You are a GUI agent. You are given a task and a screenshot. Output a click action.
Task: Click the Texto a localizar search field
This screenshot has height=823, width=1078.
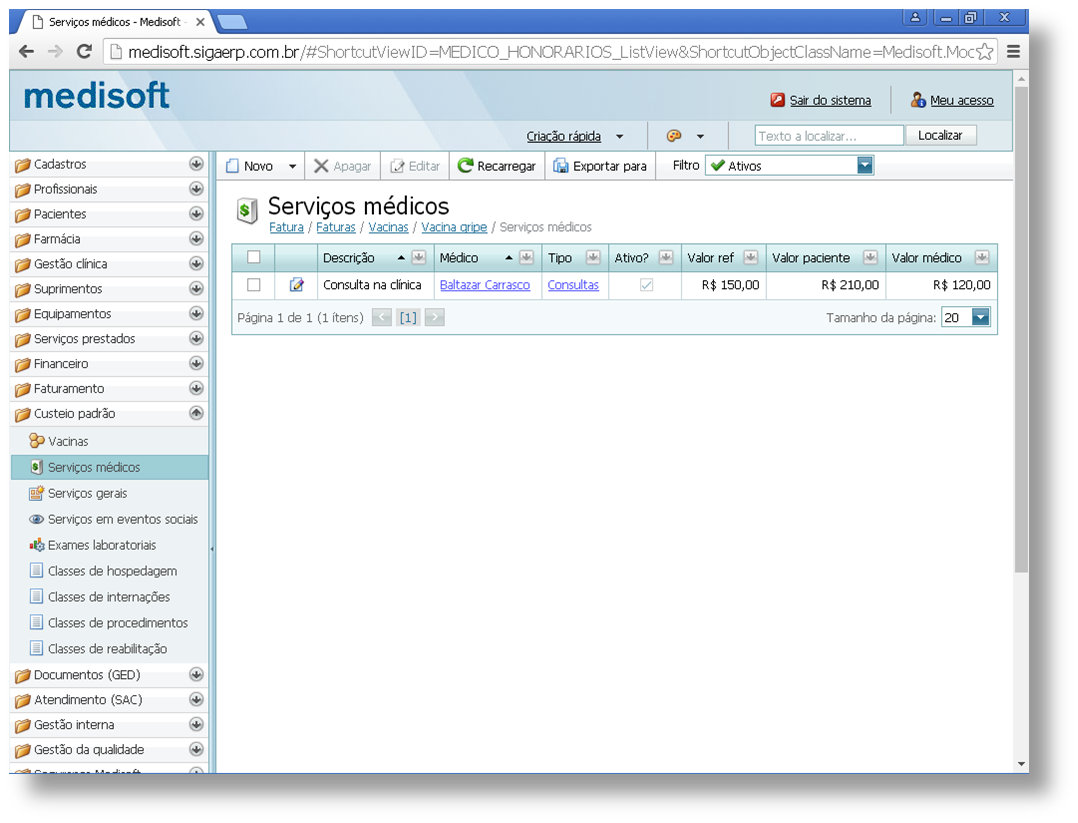828,135
